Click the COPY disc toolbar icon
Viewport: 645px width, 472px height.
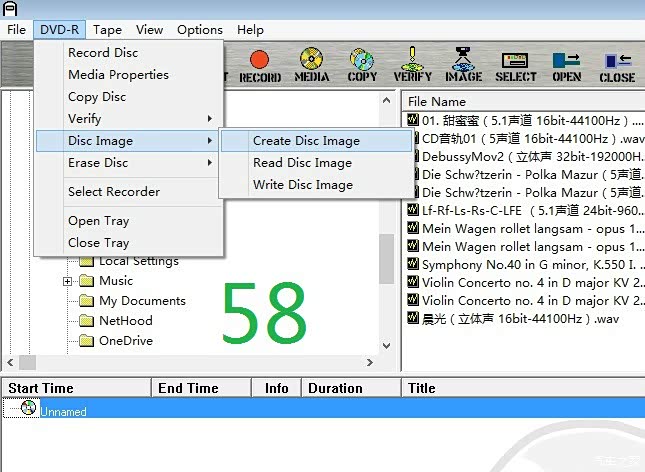(x=362, y=65)
